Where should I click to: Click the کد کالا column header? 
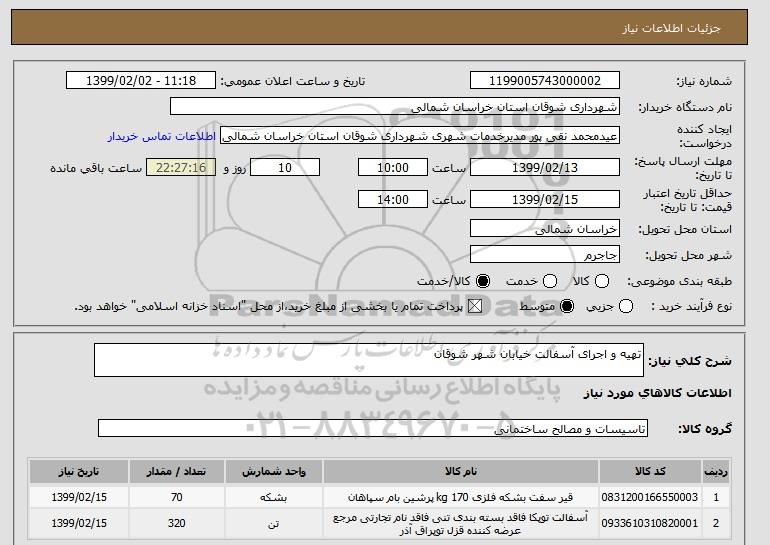tap(650, 471)
